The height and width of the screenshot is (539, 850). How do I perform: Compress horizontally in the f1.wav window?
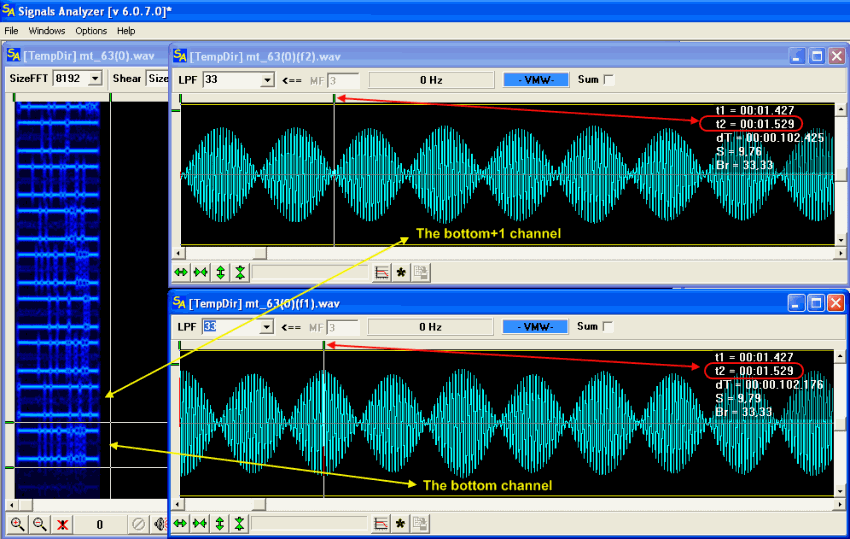click(x=200, y=523)
